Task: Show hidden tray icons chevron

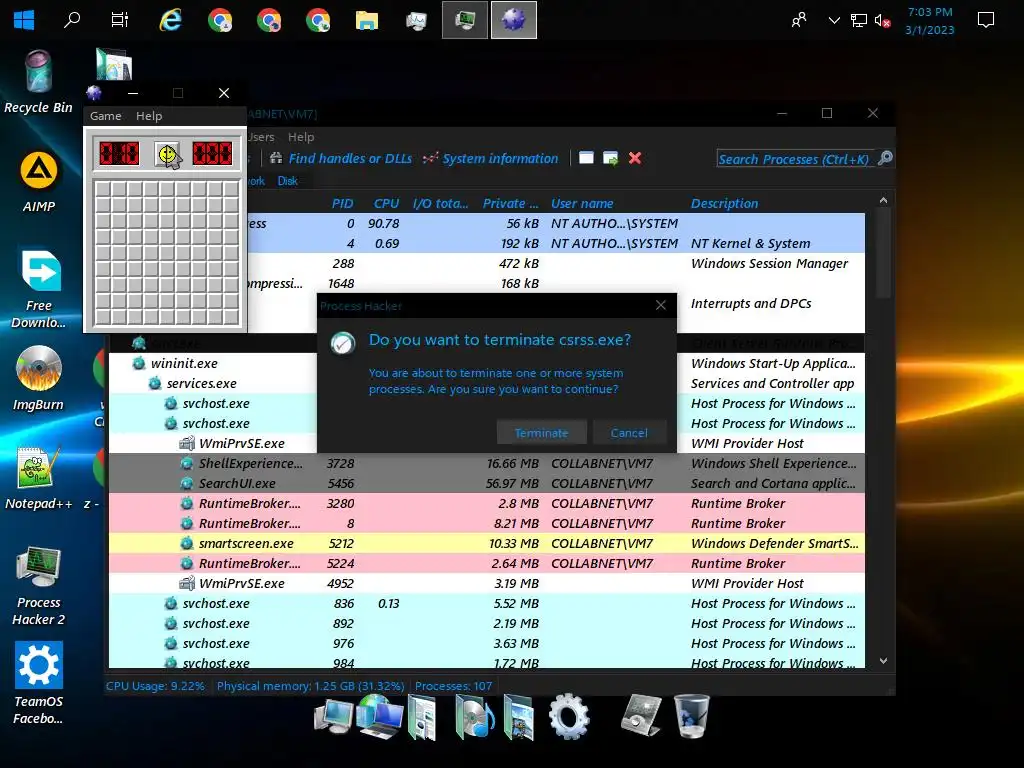Action: (x=834, y=20)
